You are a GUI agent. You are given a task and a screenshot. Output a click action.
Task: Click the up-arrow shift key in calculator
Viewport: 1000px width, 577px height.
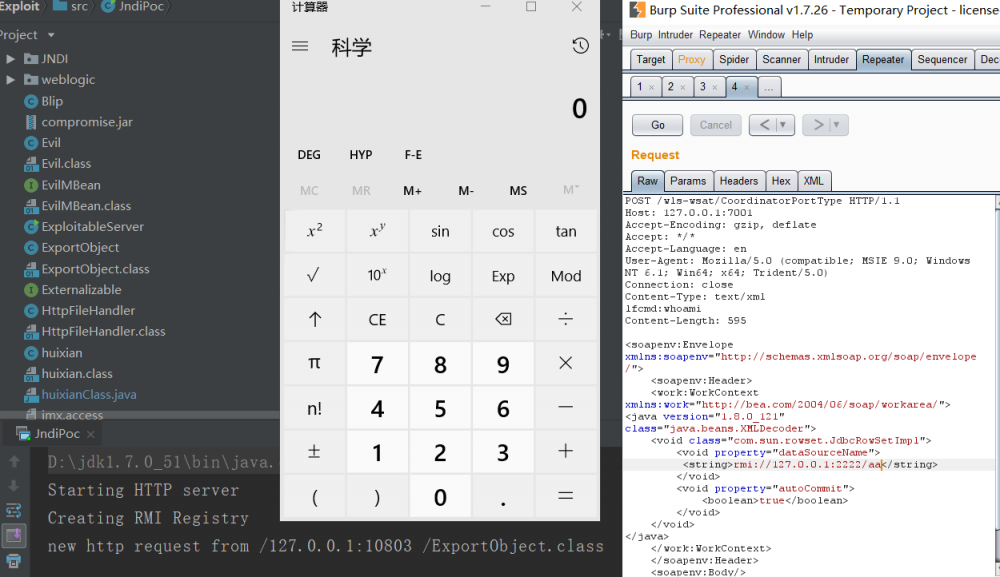click(x=314, y=319)
